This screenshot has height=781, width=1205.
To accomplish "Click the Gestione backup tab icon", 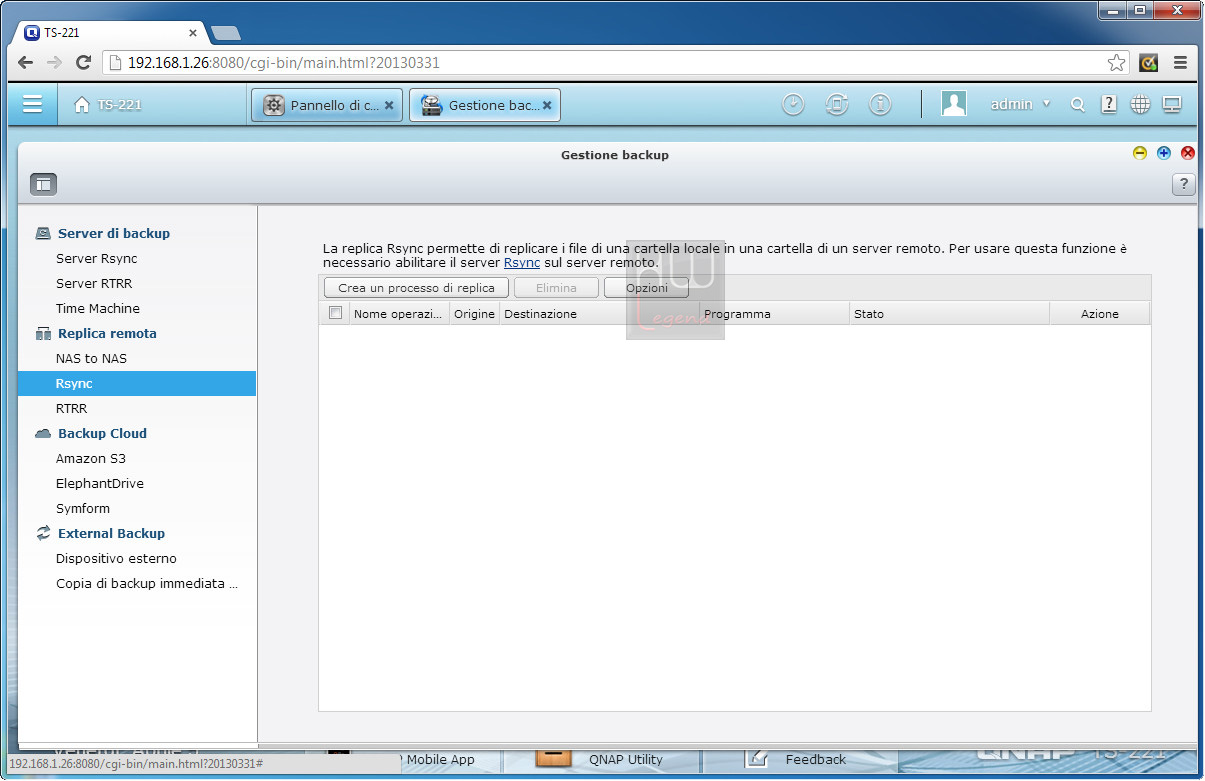I will [x=431, y=105].
